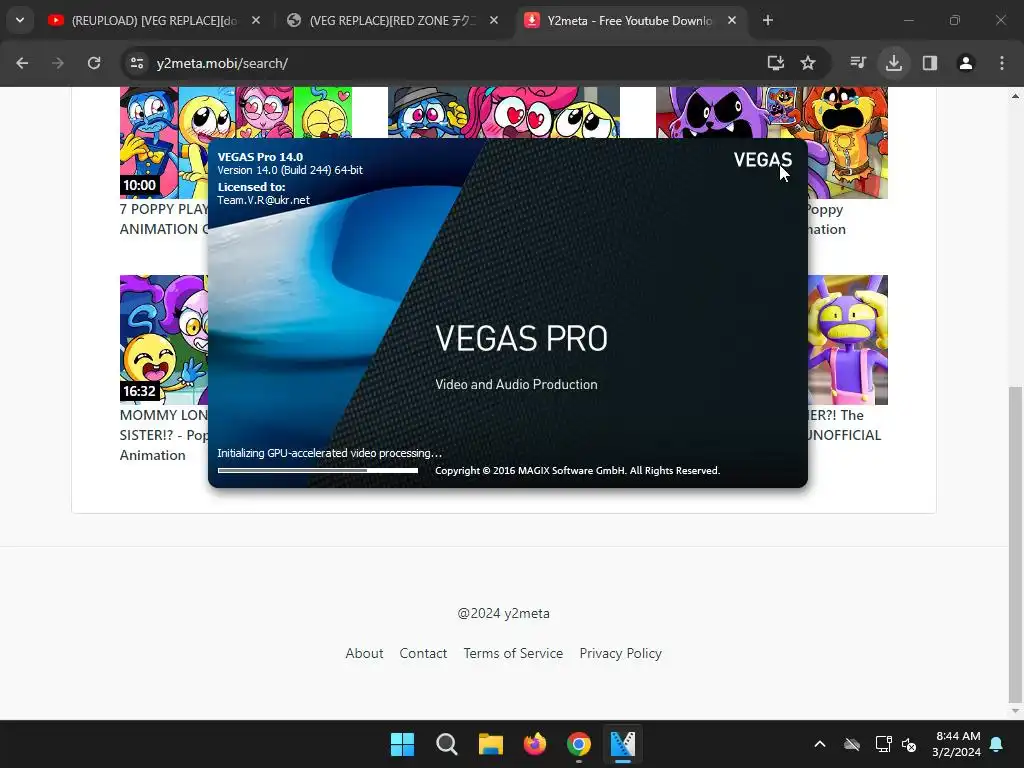The image size is (1024, 768).
Task: Open the network tray icon
Action: [883, 744]
